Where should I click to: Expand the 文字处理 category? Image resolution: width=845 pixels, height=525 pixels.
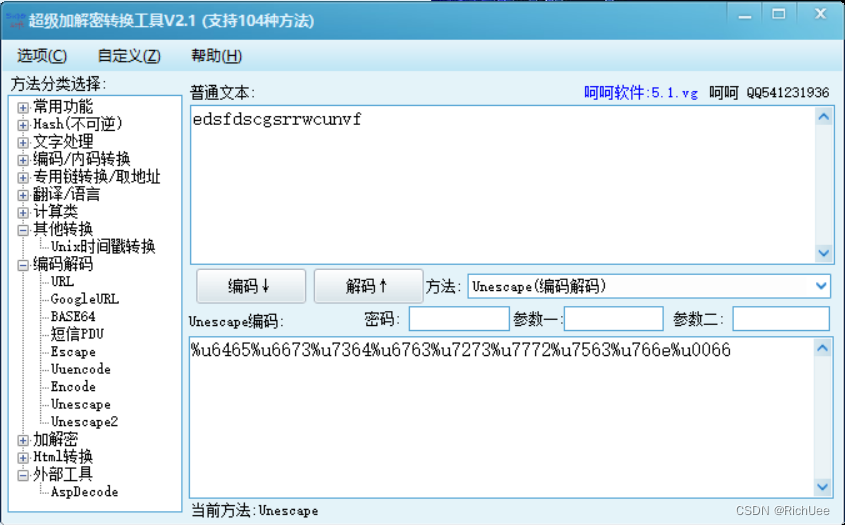23,142
